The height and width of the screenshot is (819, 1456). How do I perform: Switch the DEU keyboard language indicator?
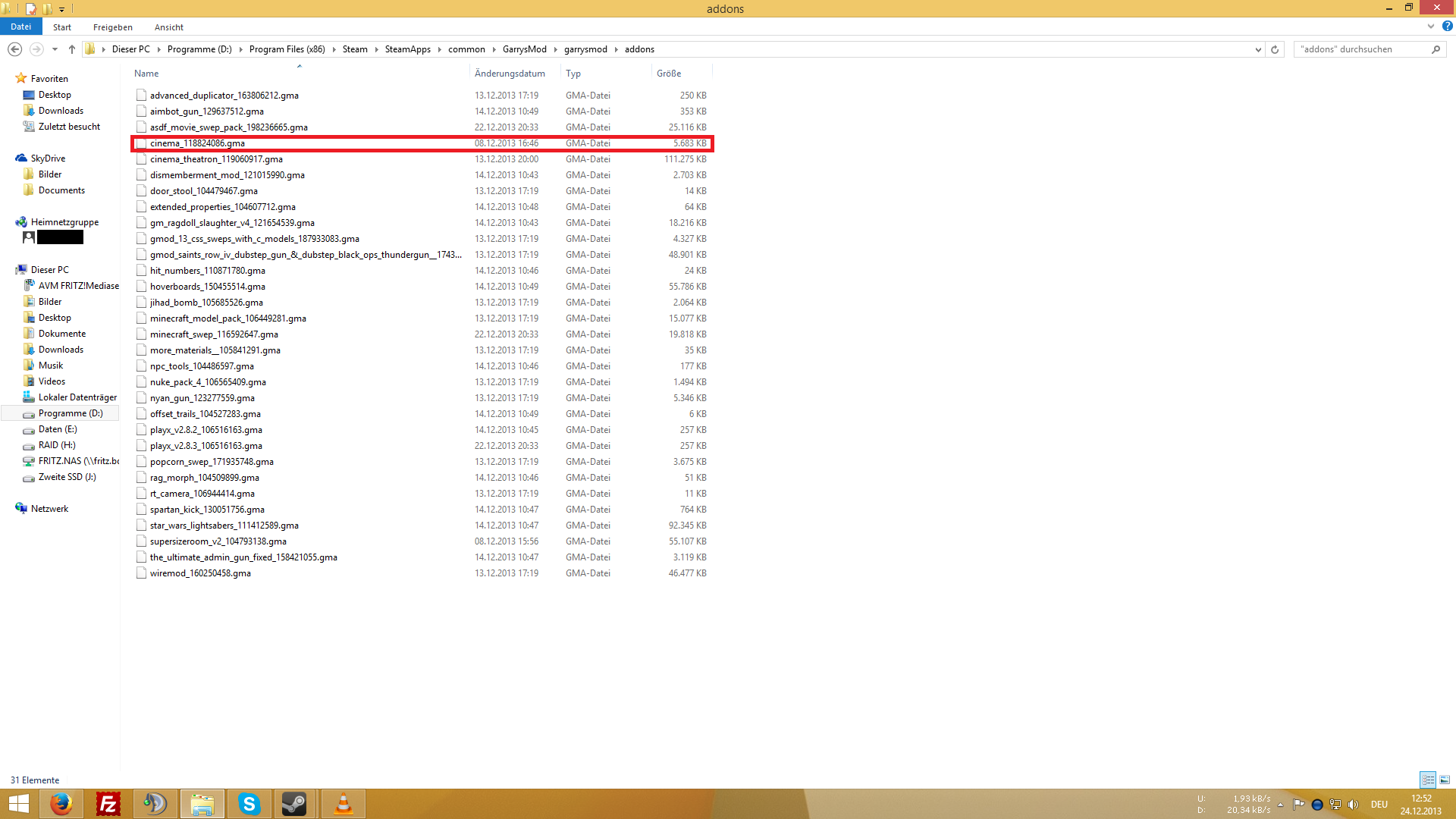pos(1379,805)
